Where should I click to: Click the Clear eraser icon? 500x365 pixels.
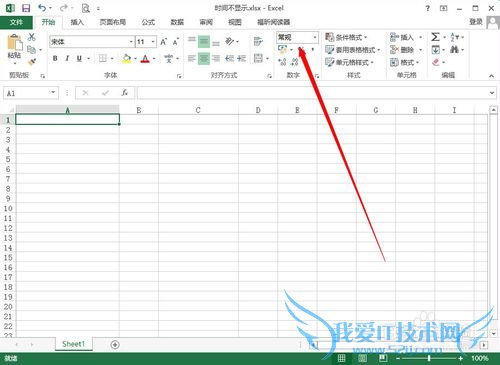click(436, 62)
